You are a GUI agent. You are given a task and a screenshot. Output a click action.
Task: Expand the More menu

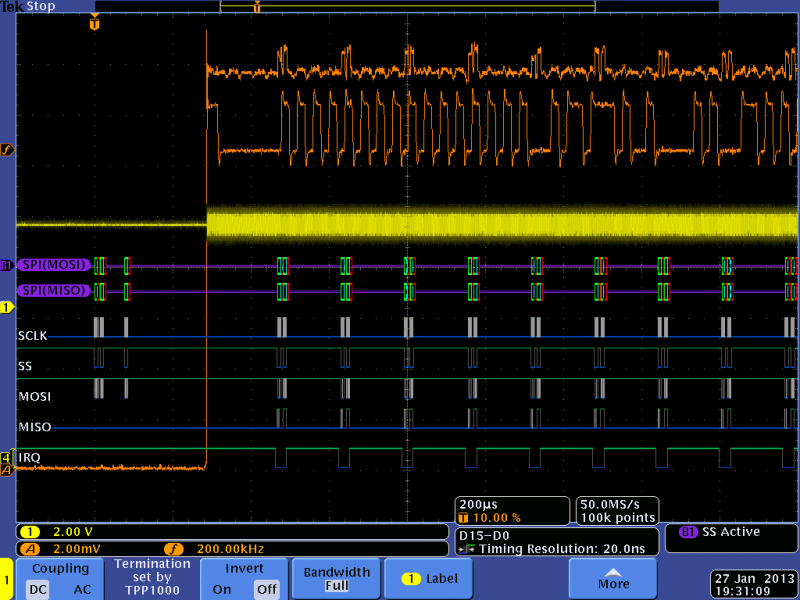(613, 578)
